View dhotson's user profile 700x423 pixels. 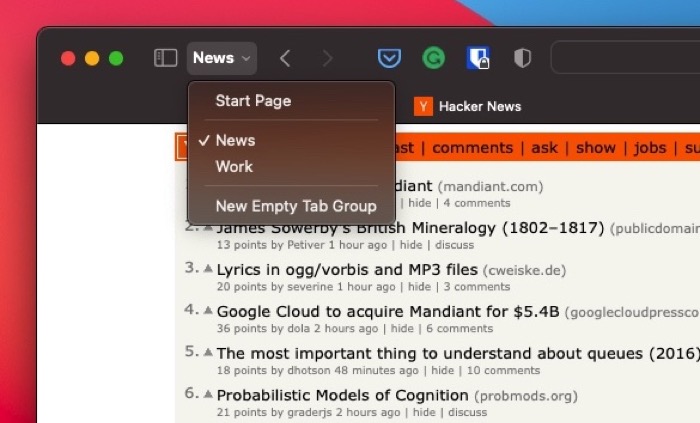(x=308, y=370)
